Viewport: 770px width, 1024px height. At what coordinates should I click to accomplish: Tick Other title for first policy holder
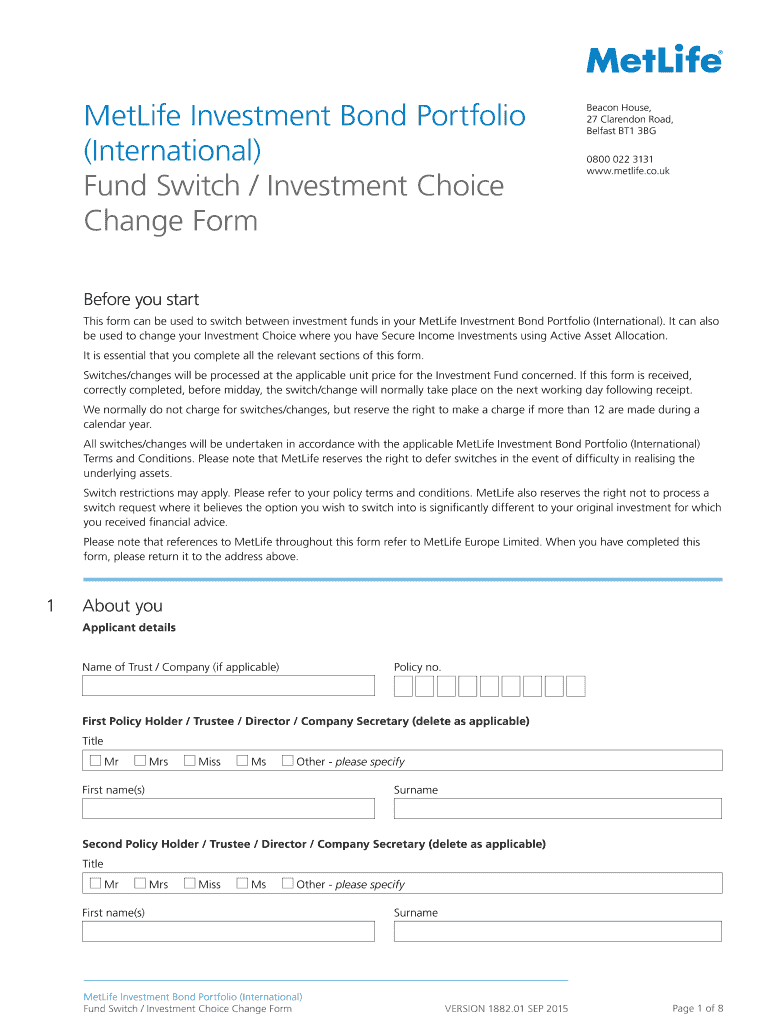point(287,761)
